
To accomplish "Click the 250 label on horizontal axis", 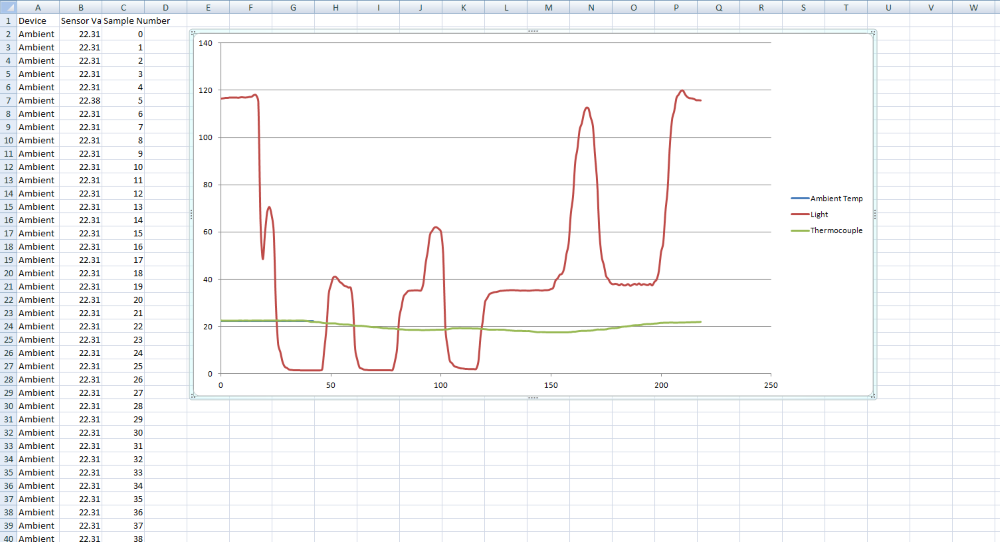I will (769, 385).
